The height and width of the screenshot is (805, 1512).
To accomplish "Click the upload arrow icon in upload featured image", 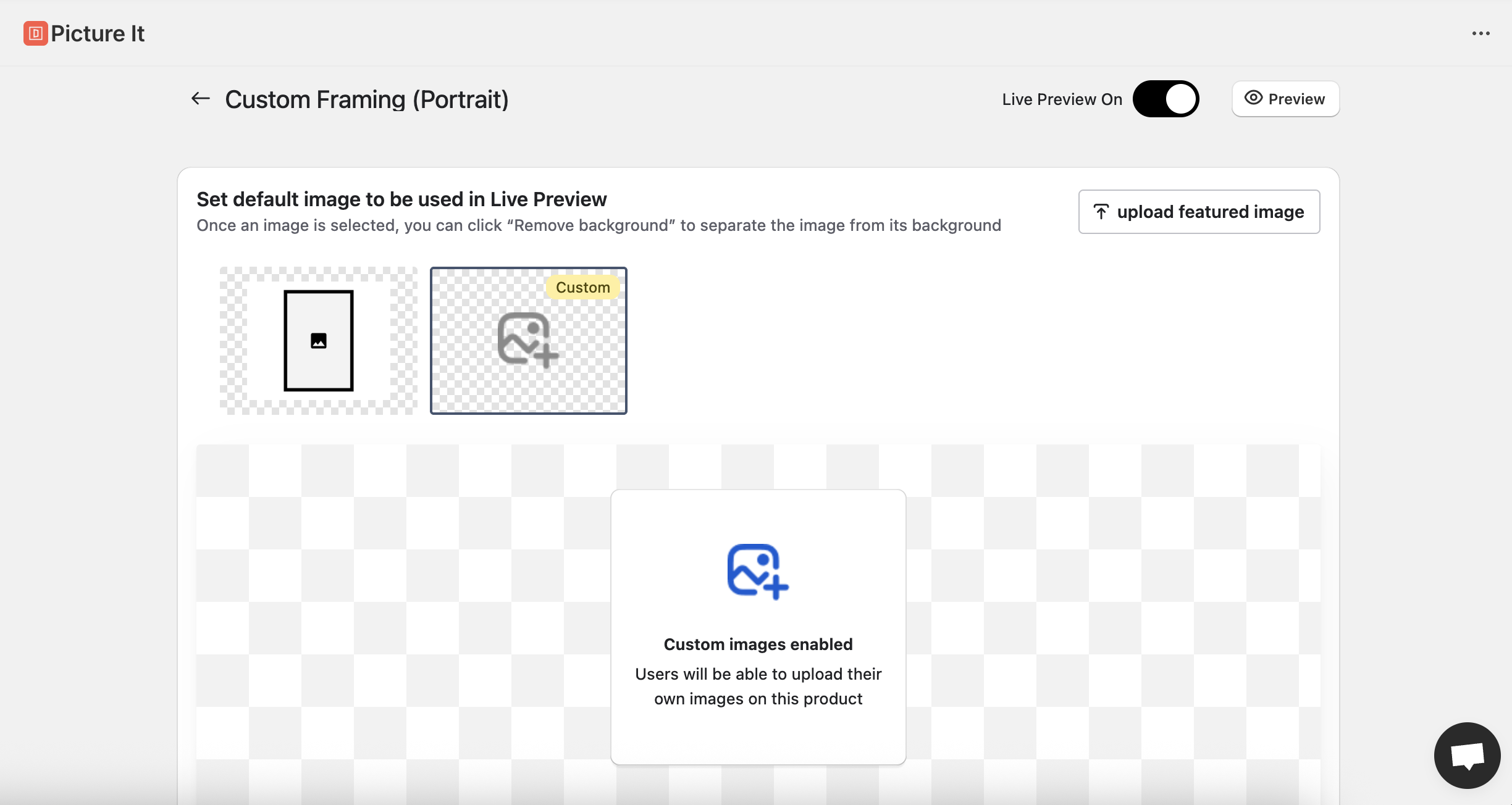I will [1102, 211].
